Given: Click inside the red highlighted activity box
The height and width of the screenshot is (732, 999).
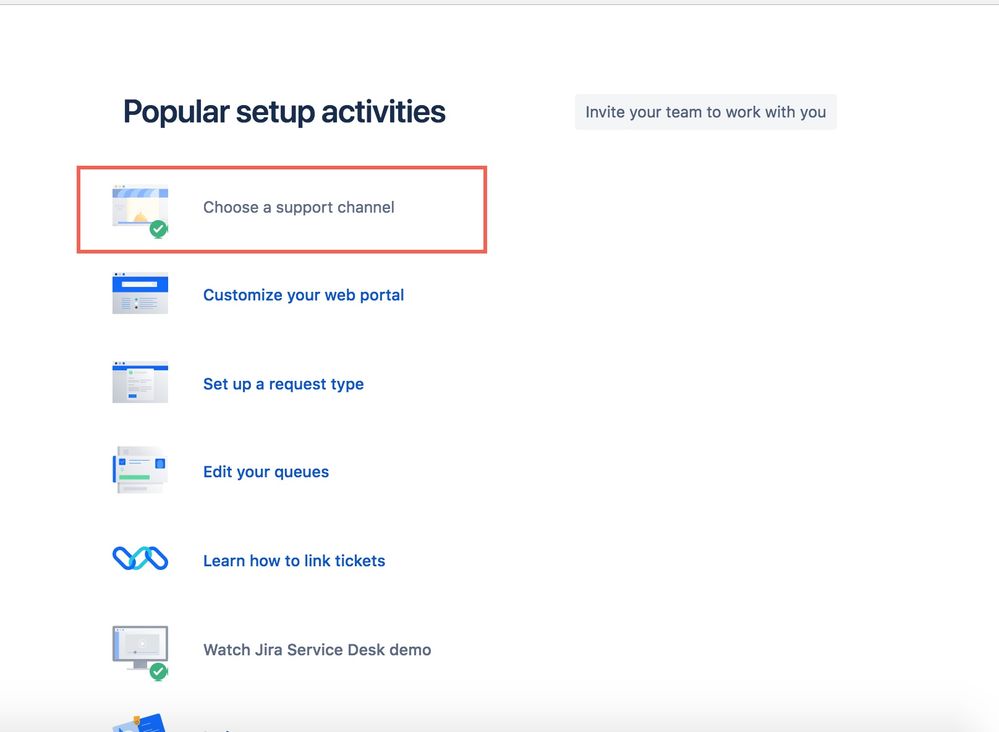Looking at the screenshot, I should [282, 210].
